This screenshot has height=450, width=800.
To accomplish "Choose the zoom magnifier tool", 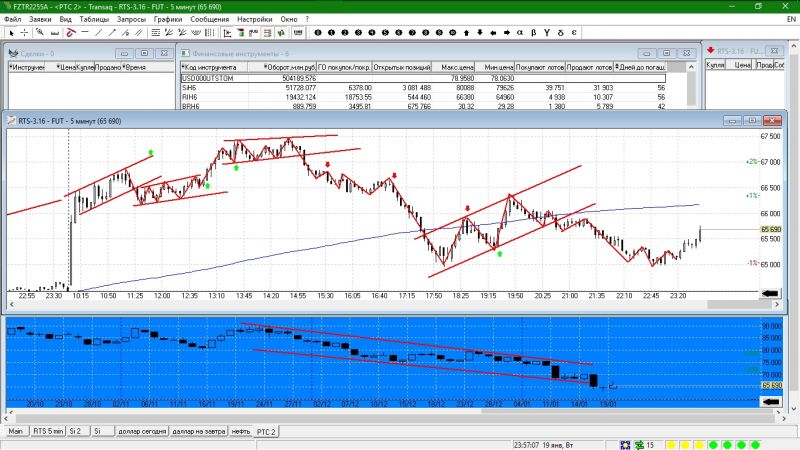I will 40,33.
